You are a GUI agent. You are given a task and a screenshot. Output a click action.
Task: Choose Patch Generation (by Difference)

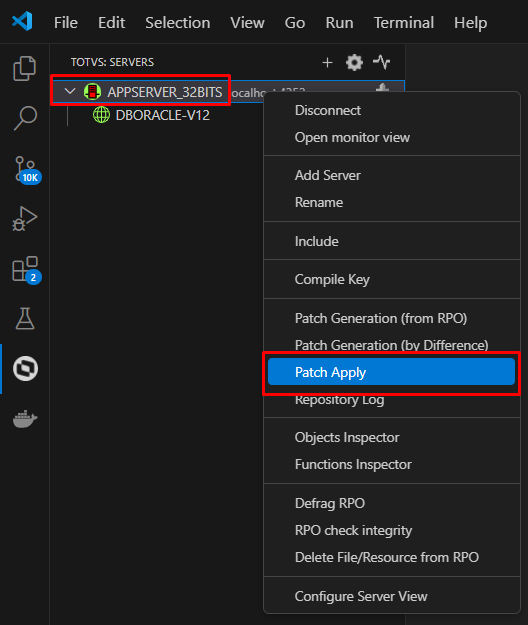tap(392, 345)
